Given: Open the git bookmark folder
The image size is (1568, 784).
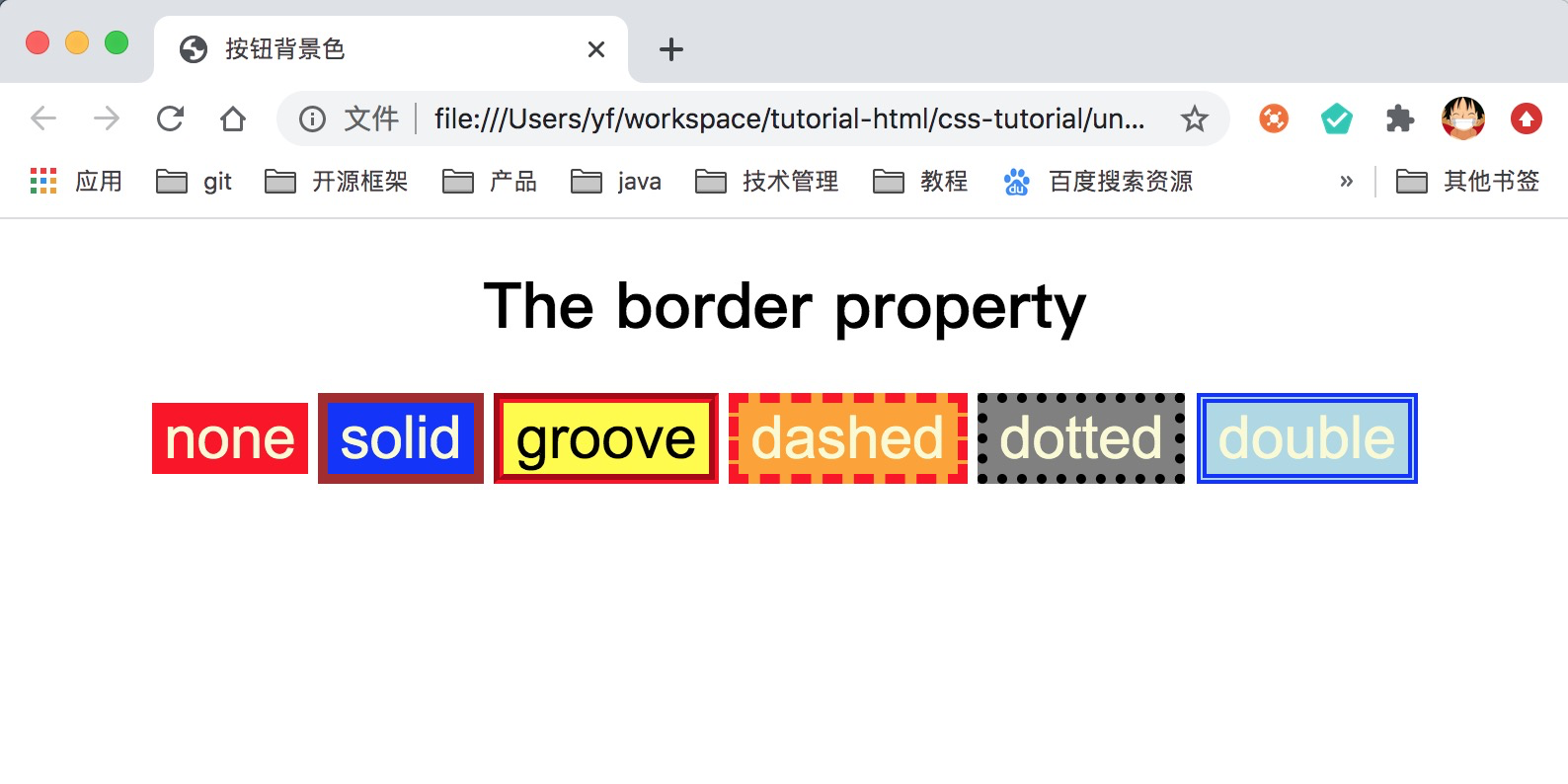Looking at the screenshot, I should [x=195, y=182].
